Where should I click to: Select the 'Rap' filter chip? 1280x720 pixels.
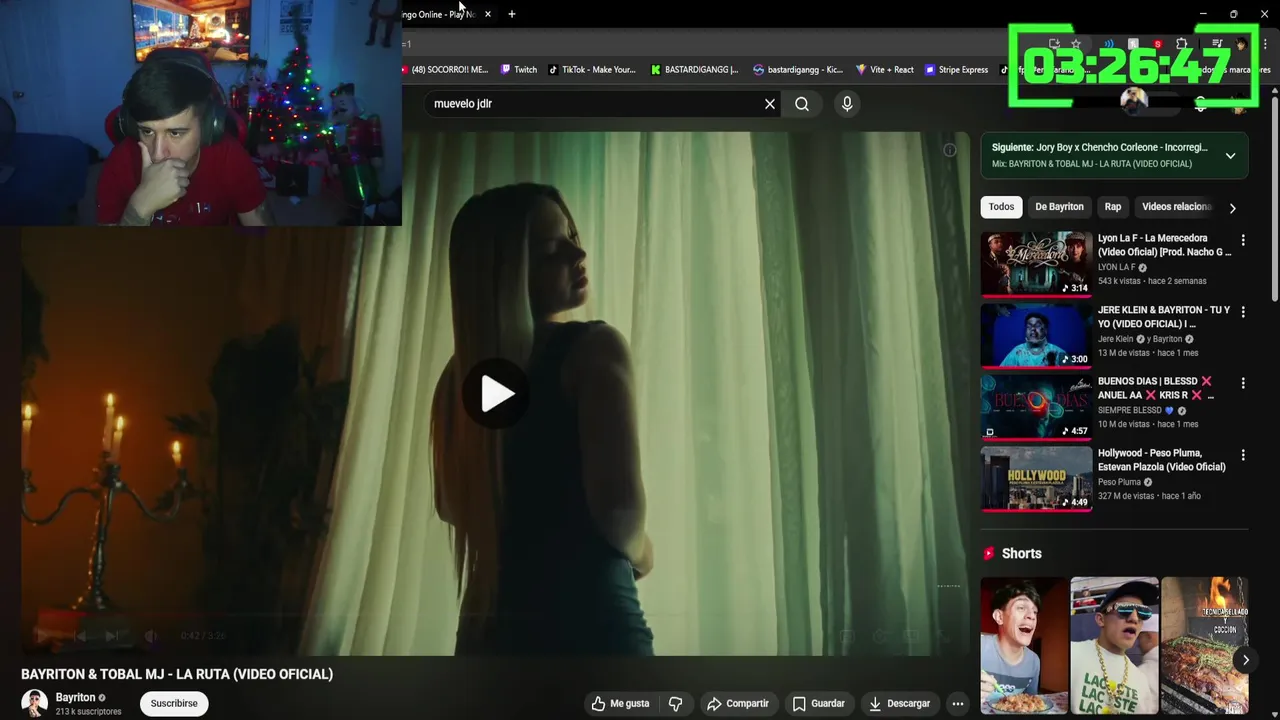(x=1113, y=207)
